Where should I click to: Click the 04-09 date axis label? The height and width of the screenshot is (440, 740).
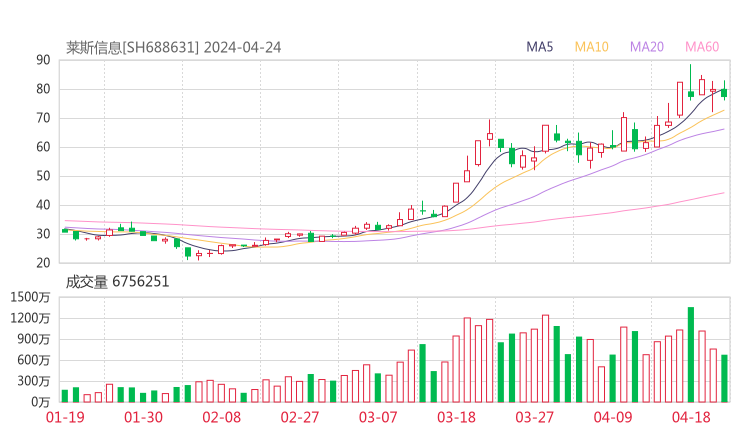point(613,417)
